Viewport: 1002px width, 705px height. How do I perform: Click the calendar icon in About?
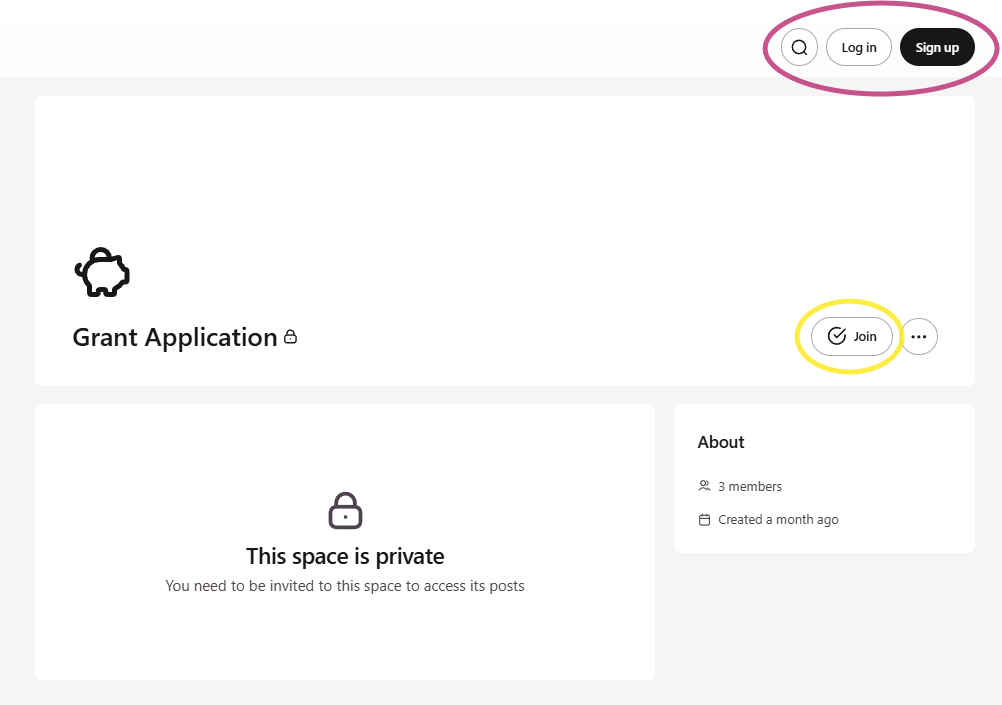coord(704,520)
